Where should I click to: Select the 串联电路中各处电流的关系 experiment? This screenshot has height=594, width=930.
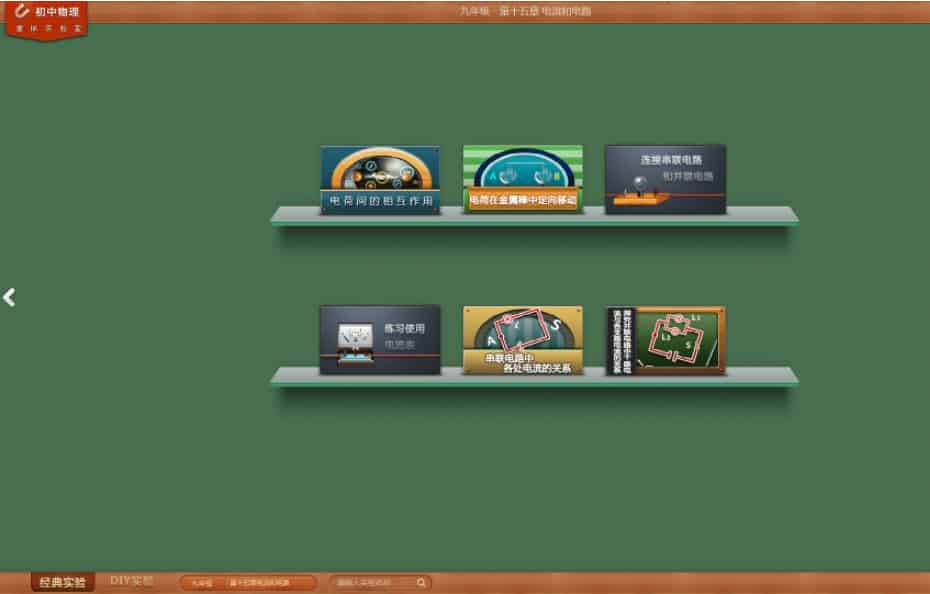pyautogui.click(x=522, y=340)
